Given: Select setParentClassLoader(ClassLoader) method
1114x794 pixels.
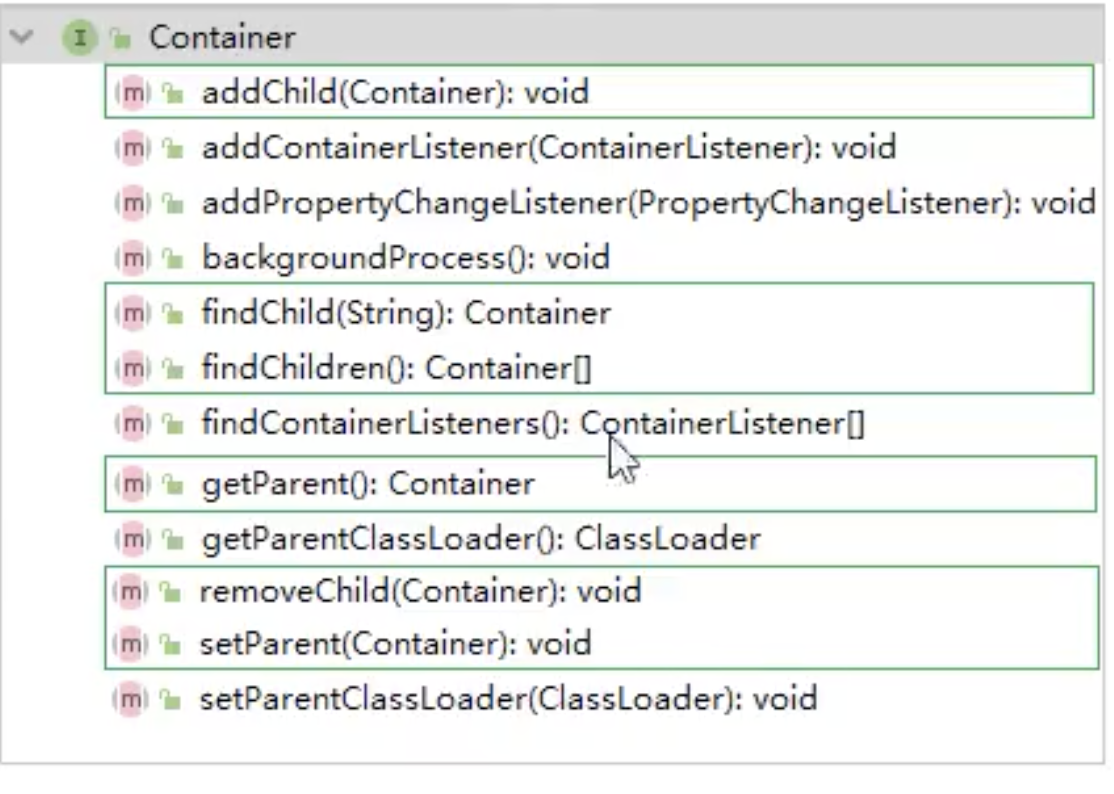Looking at the screenshot, I should 508,700.
